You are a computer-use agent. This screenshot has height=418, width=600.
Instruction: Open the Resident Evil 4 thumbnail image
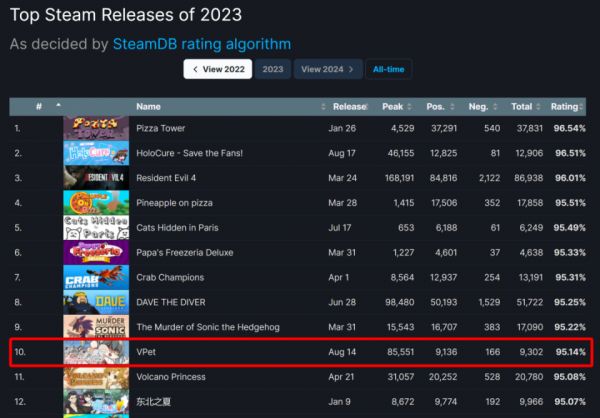coord(96,178)
